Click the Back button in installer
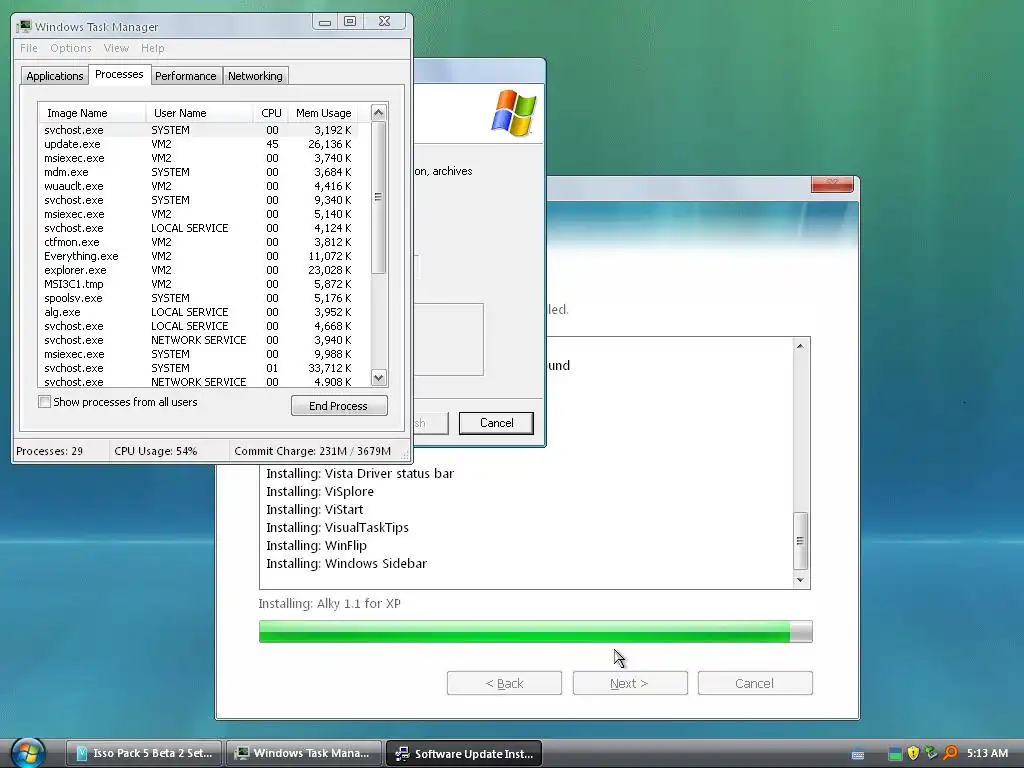Viewport: 1024px width, 768px height. pyautogui.click(x=504, y=683)
